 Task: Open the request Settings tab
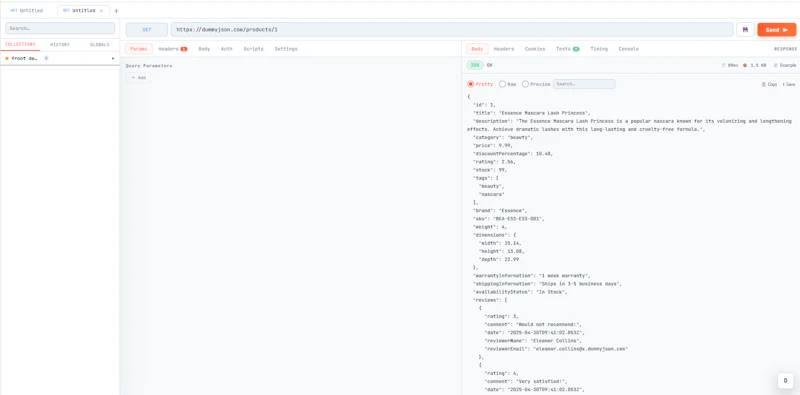coord(286,49)
